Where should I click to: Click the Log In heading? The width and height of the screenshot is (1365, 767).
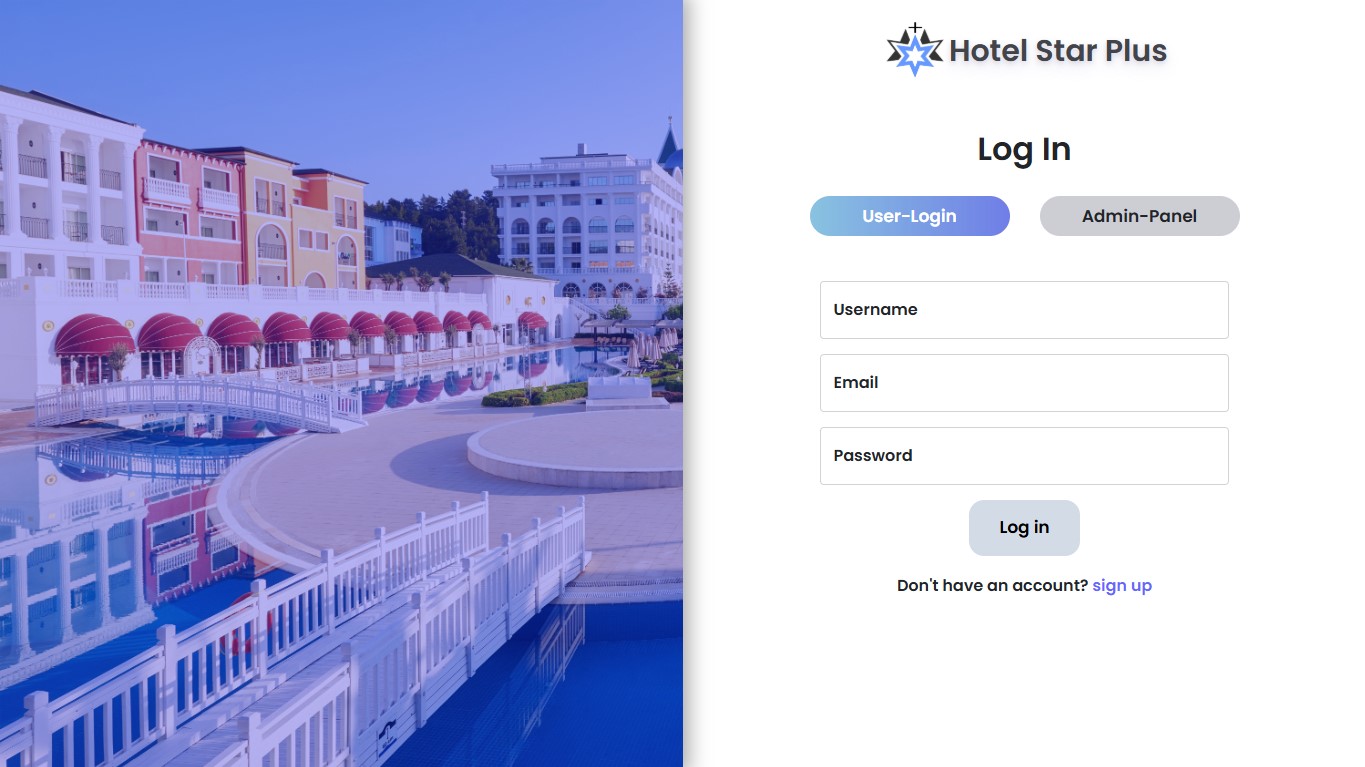[x=1024, y=149]
